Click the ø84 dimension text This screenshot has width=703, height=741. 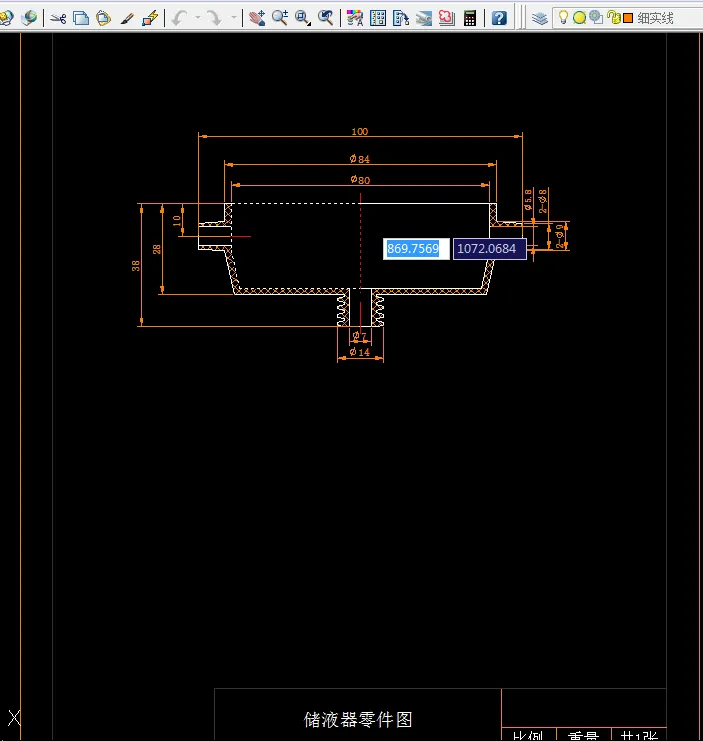pos(360,159)
